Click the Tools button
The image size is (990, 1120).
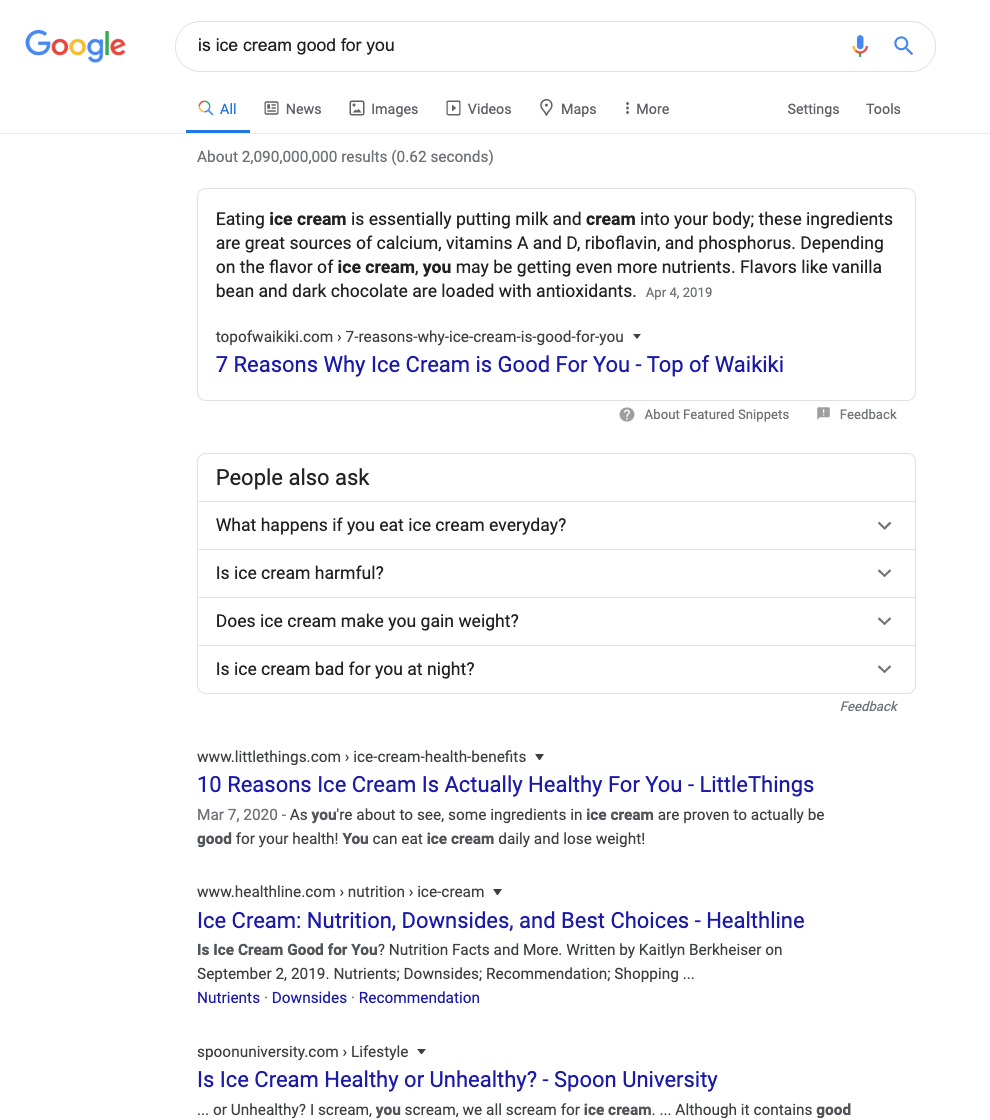click(883, 109)
